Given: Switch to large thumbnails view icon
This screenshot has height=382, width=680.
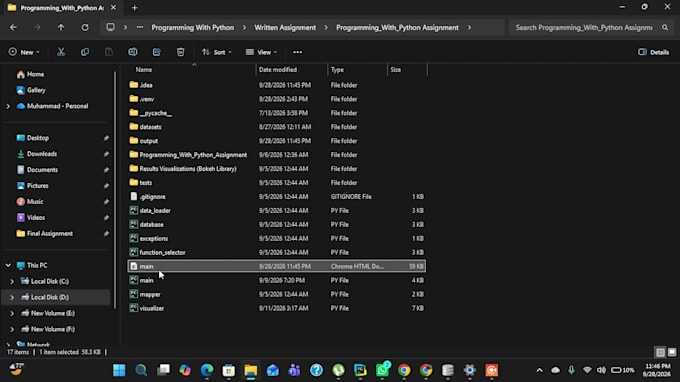Looking at the screenshot, I should click(672, 352).
